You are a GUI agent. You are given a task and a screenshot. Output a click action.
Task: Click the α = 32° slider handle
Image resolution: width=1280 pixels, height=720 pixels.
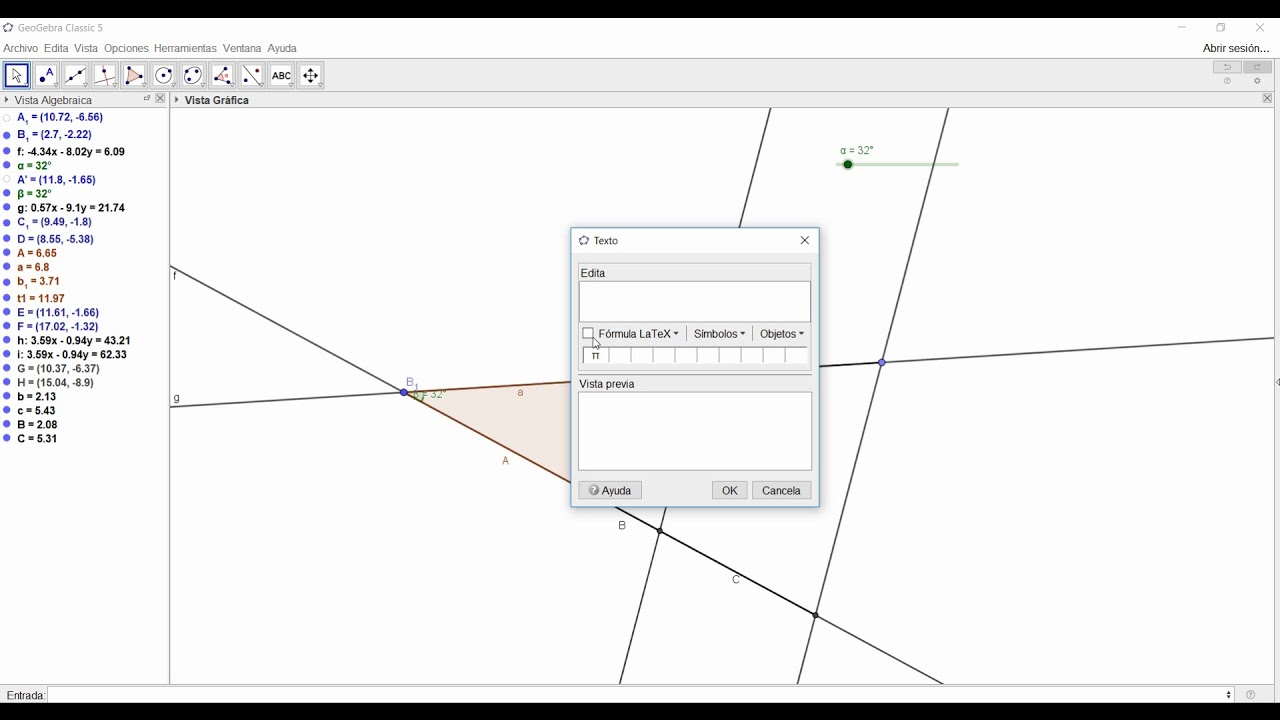click(848, 165)
